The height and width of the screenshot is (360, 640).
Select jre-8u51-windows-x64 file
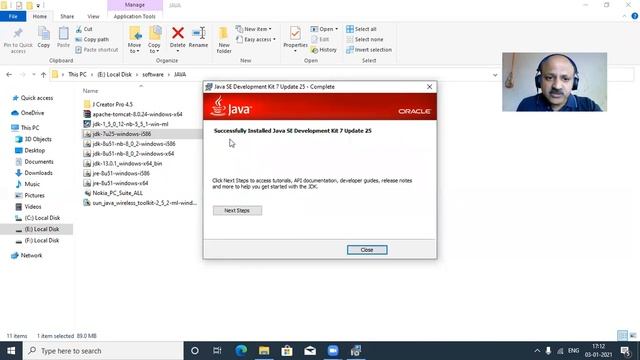click(116, 183)
